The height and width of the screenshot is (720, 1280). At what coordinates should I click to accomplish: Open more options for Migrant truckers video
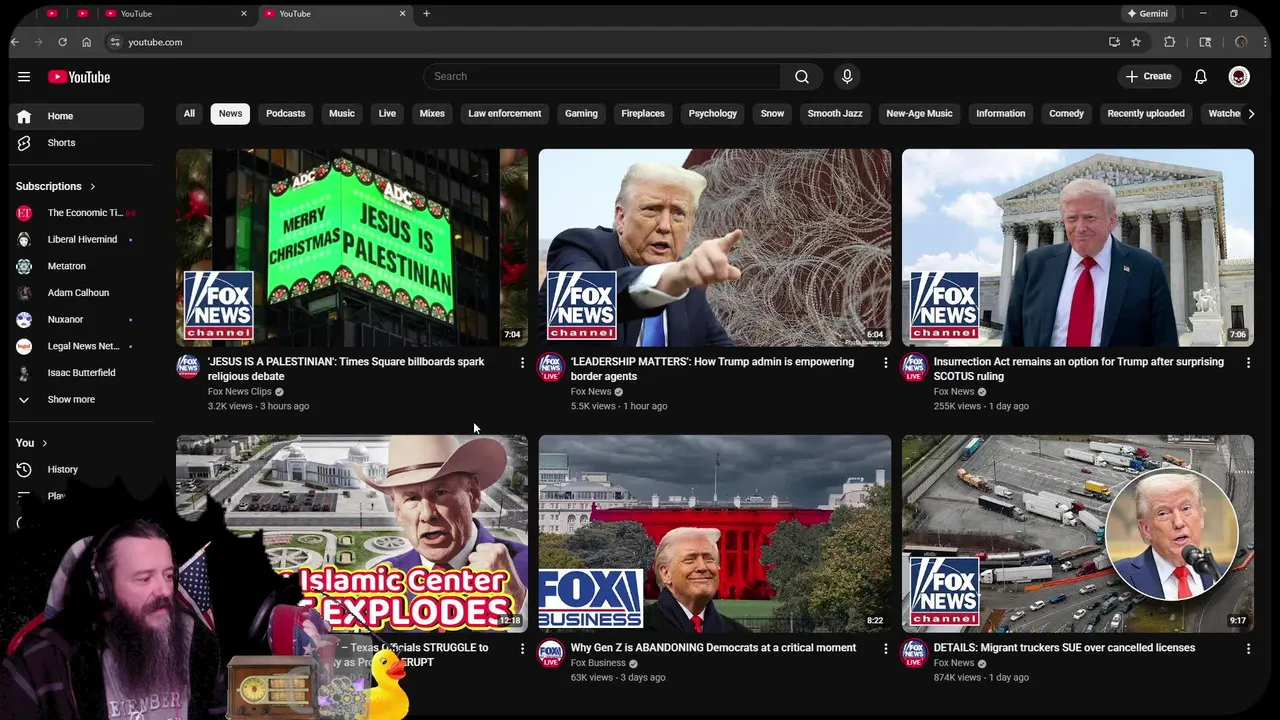(1248, 649)
